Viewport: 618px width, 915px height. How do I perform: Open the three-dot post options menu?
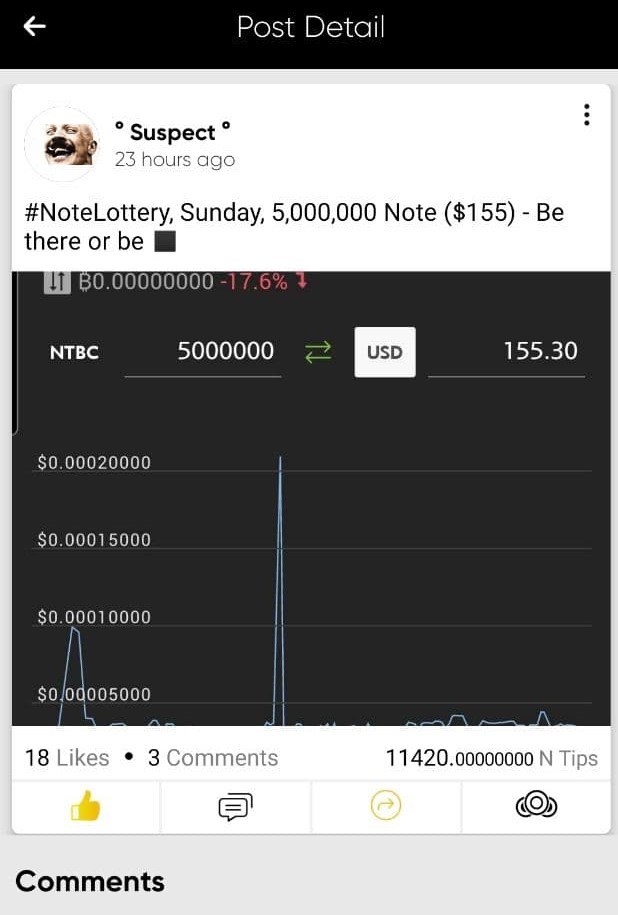(x=586, y=115)
